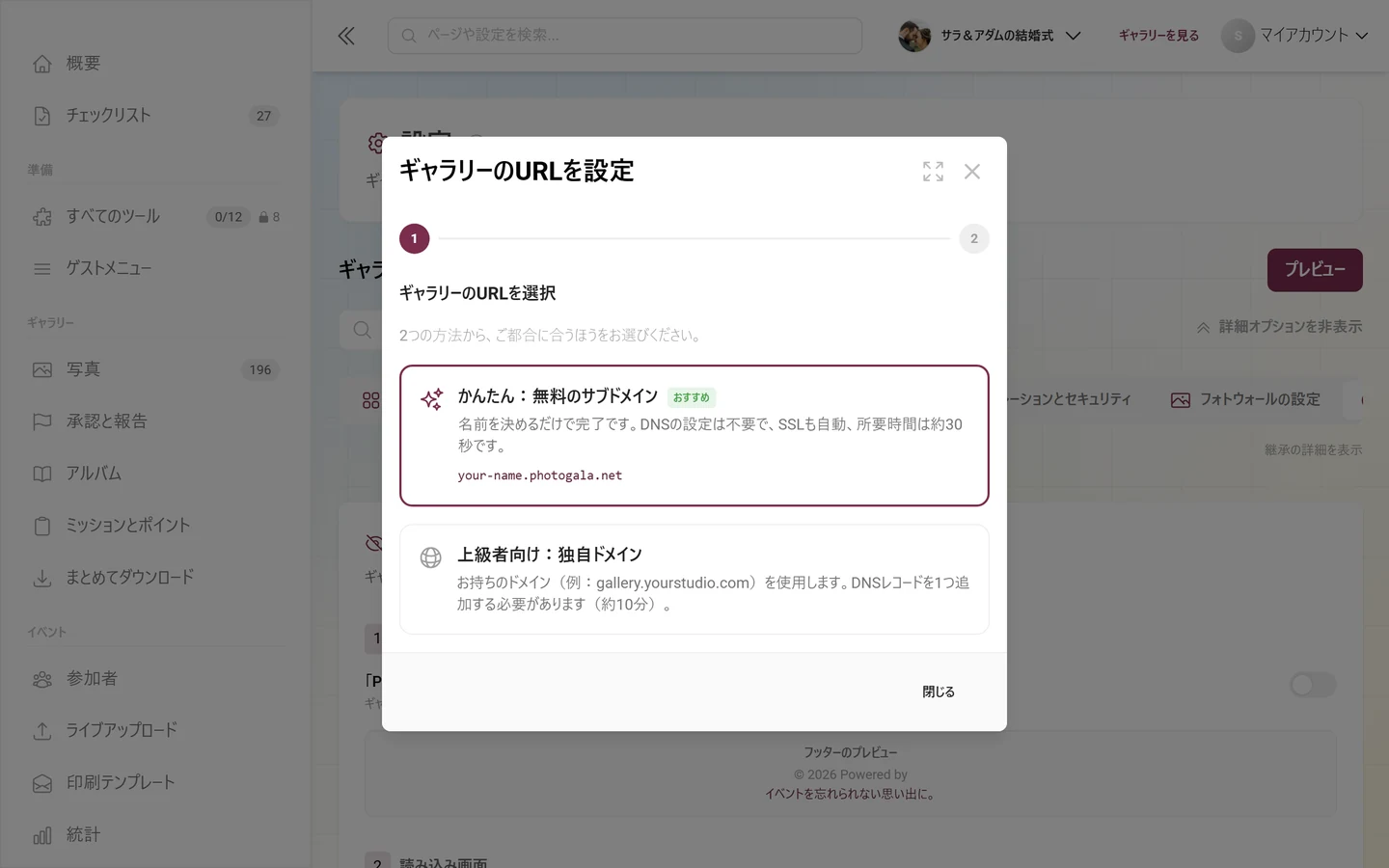Screen dimensions: 1389x868
Task: Click the フォトウォールの設定 image icon
Action: tap(1181, 399)
